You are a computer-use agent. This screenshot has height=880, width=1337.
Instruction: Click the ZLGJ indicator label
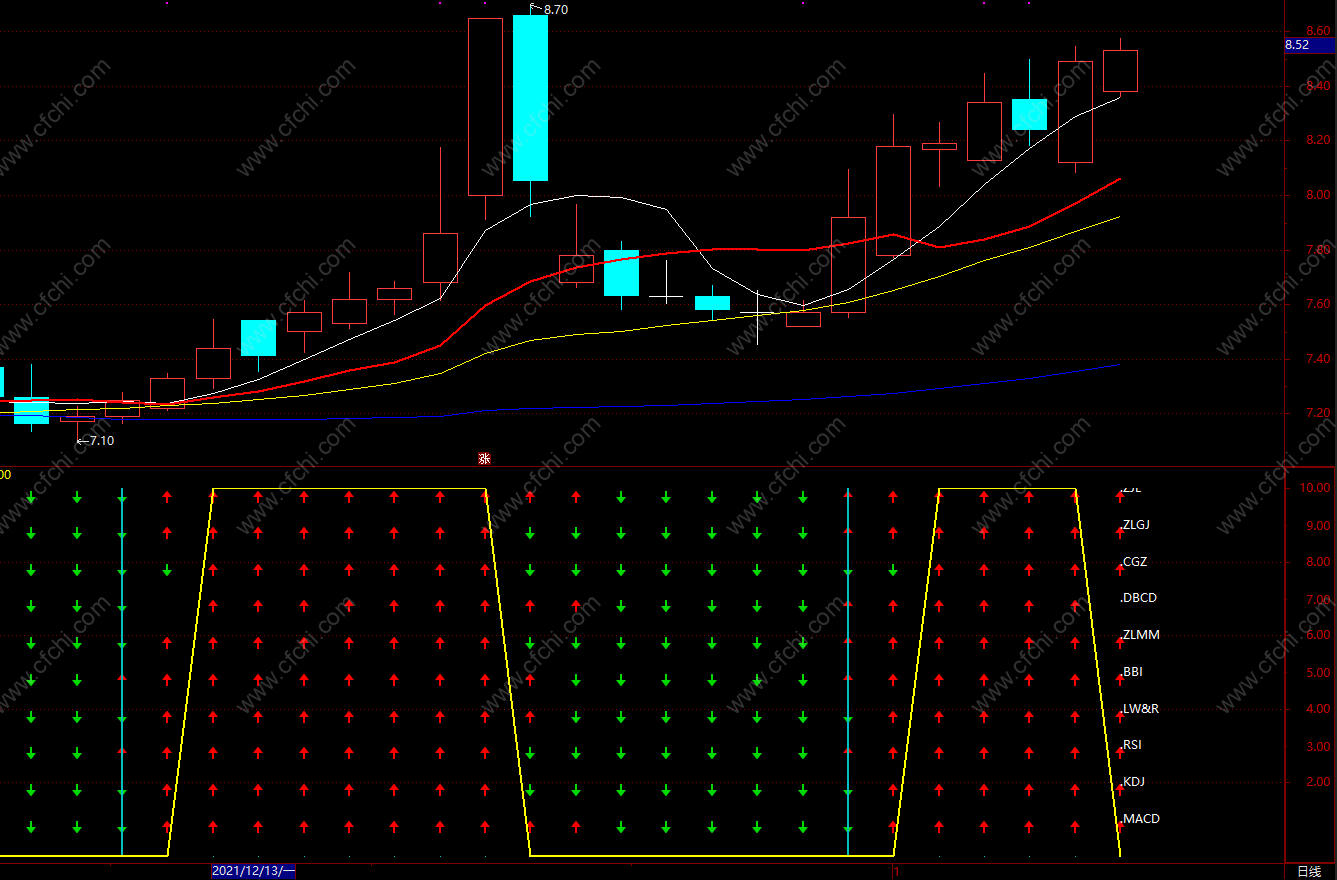(x=1137, y=525)
